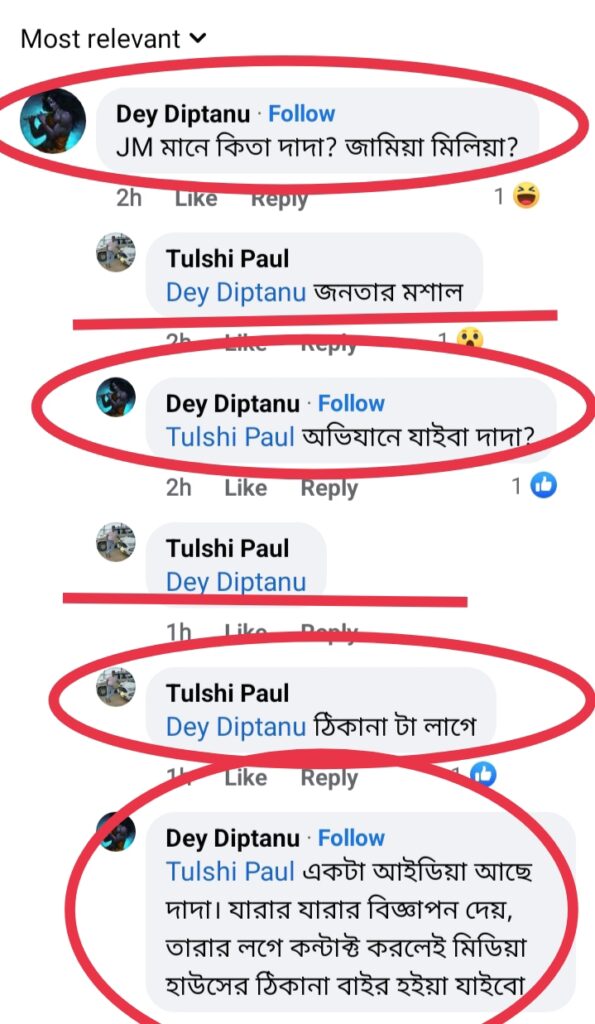This screenshot has width=595, height=1024.
Task: Open Dey Diptanu's avatar on top comment
Action: (53, 121)
